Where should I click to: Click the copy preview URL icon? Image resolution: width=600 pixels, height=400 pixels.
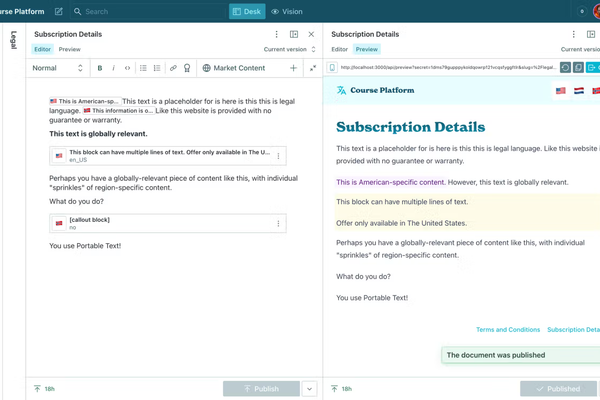pos(579,68)
